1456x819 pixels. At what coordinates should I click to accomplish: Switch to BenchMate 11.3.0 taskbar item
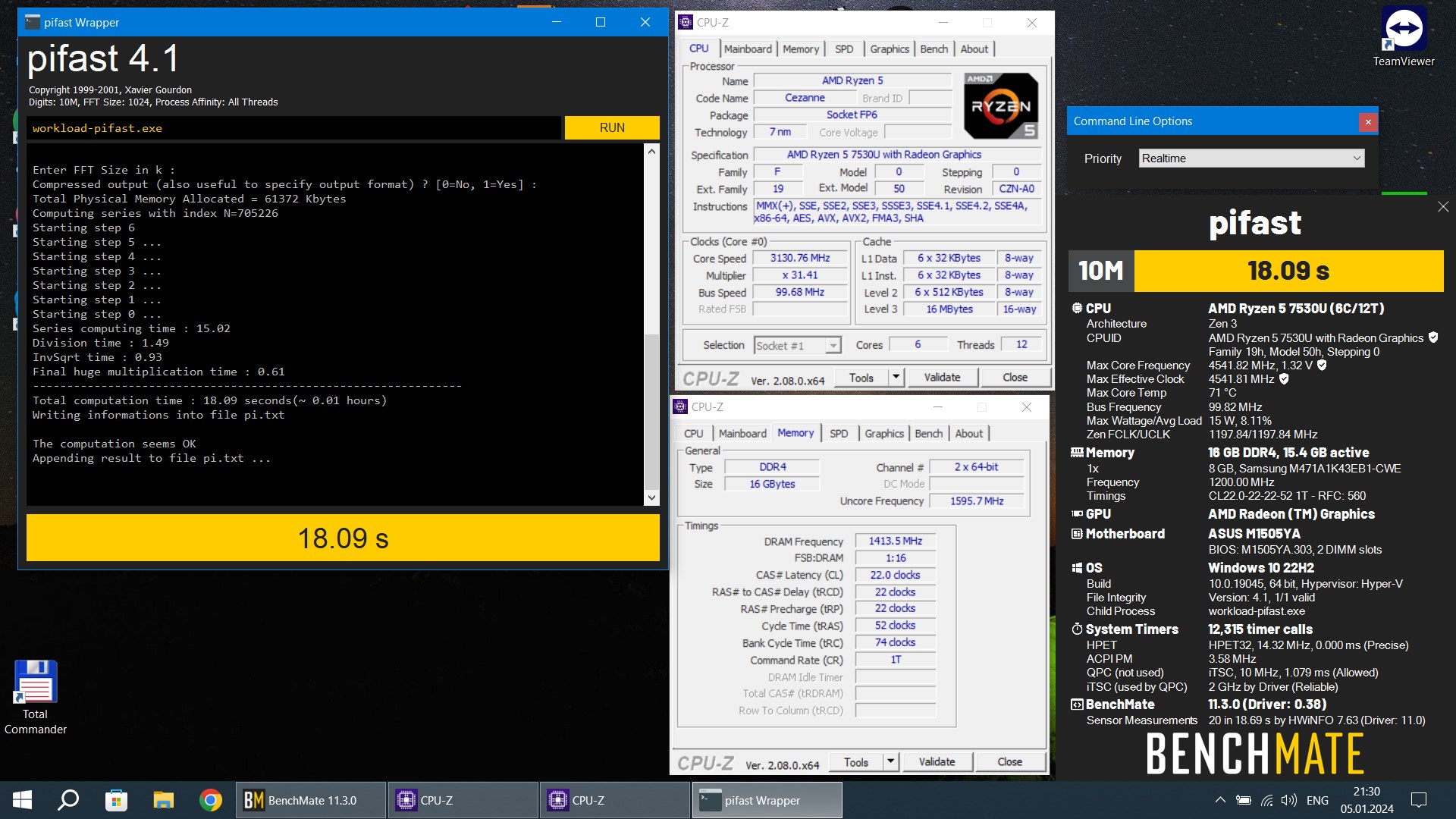pos(311,800)
